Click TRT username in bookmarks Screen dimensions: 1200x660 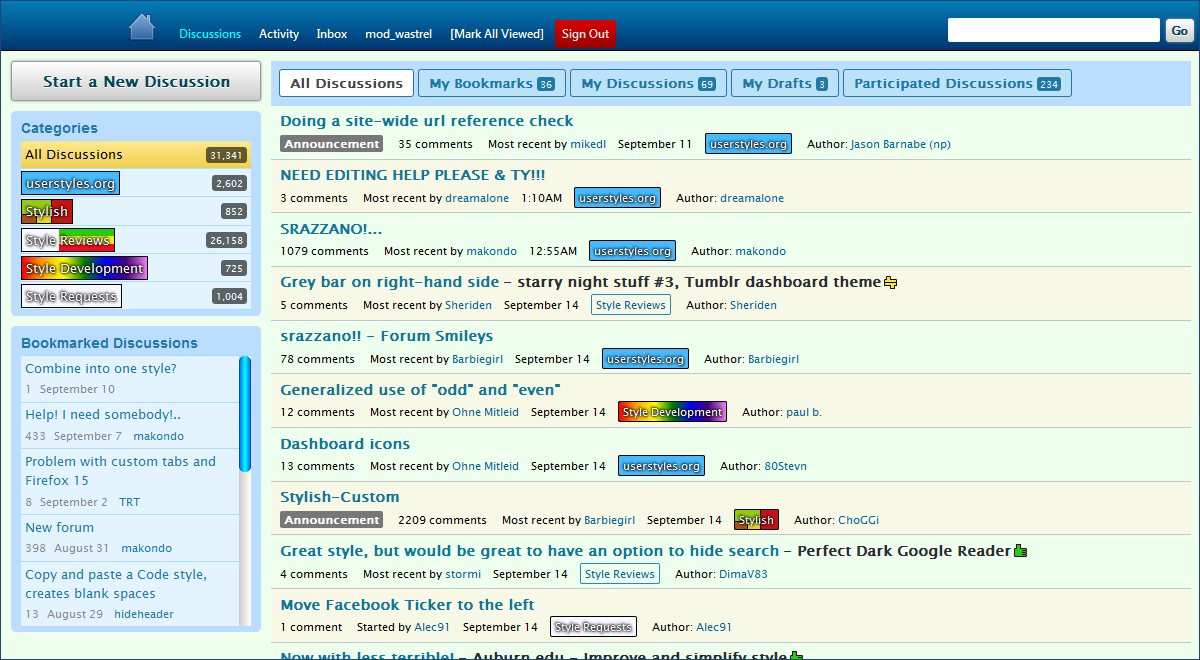click(x=130, y=502)
